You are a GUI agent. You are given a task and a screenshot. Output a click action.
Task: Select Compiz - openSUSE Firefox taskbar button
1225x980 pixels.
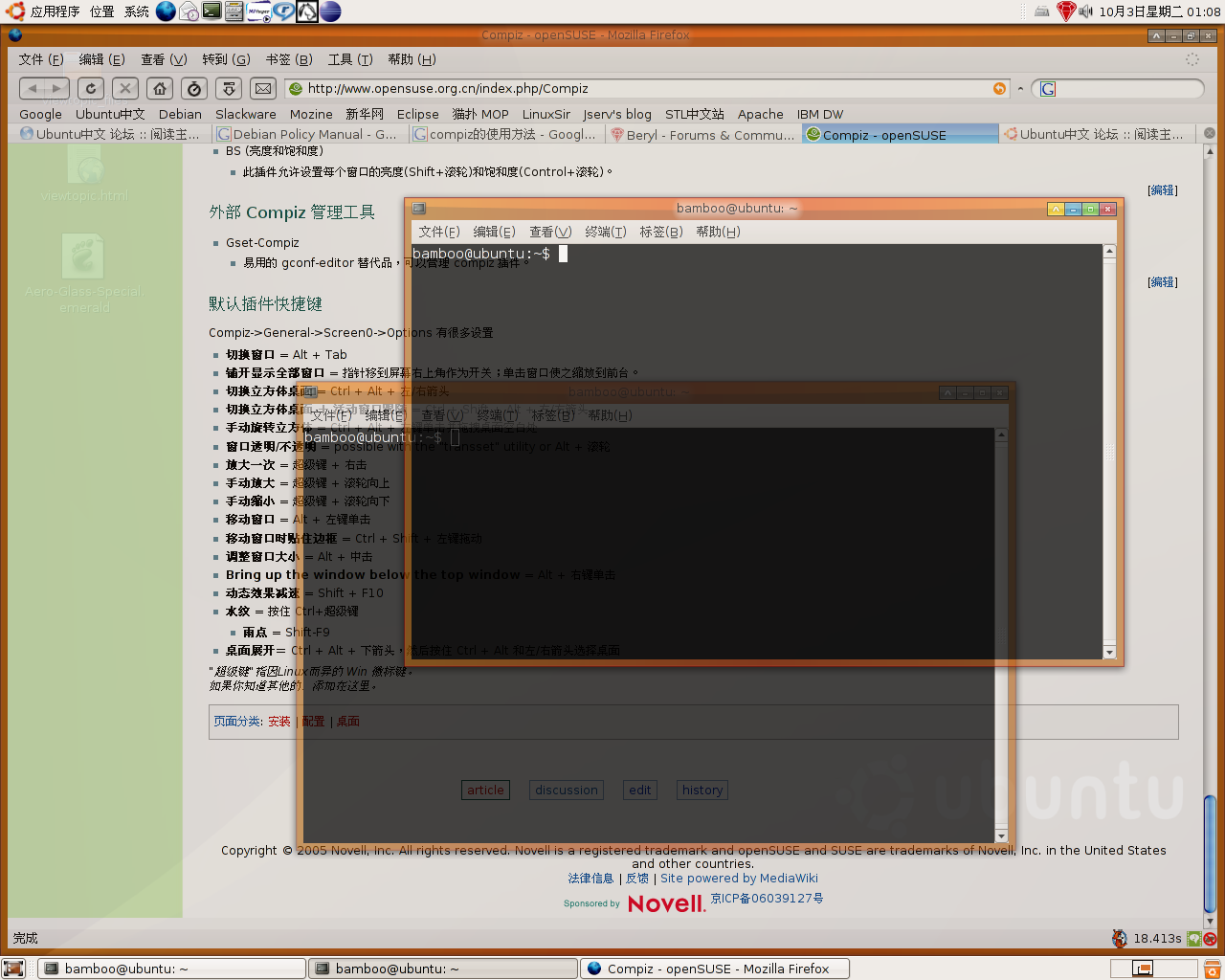point(716,969)
